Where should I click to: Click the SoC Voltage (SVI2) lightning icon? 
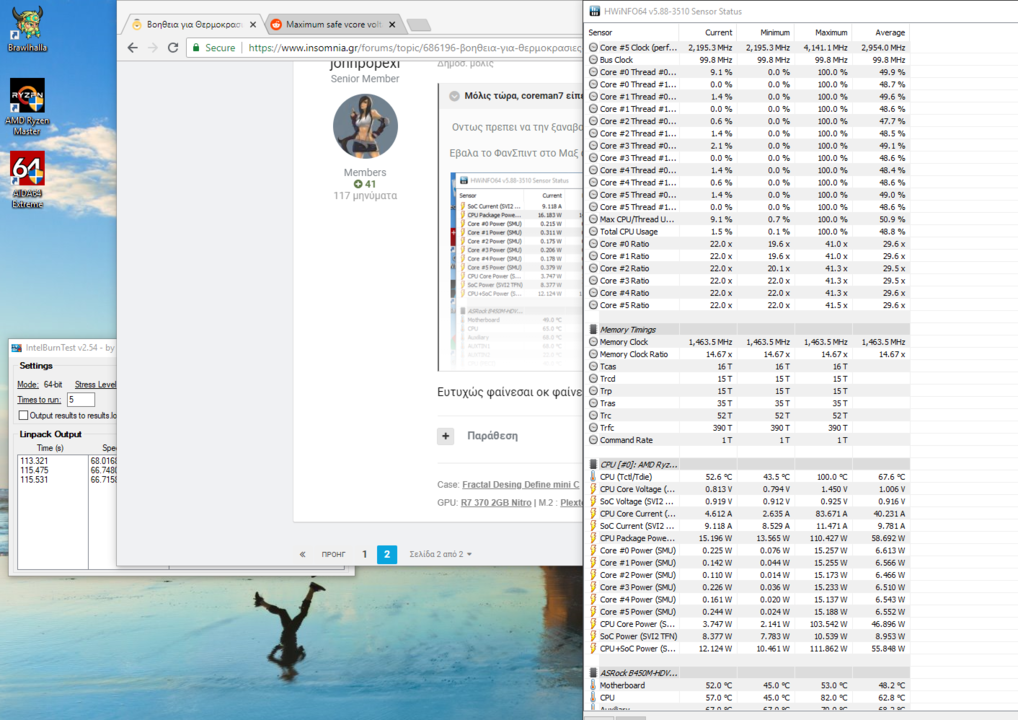(x=593, y=502)
